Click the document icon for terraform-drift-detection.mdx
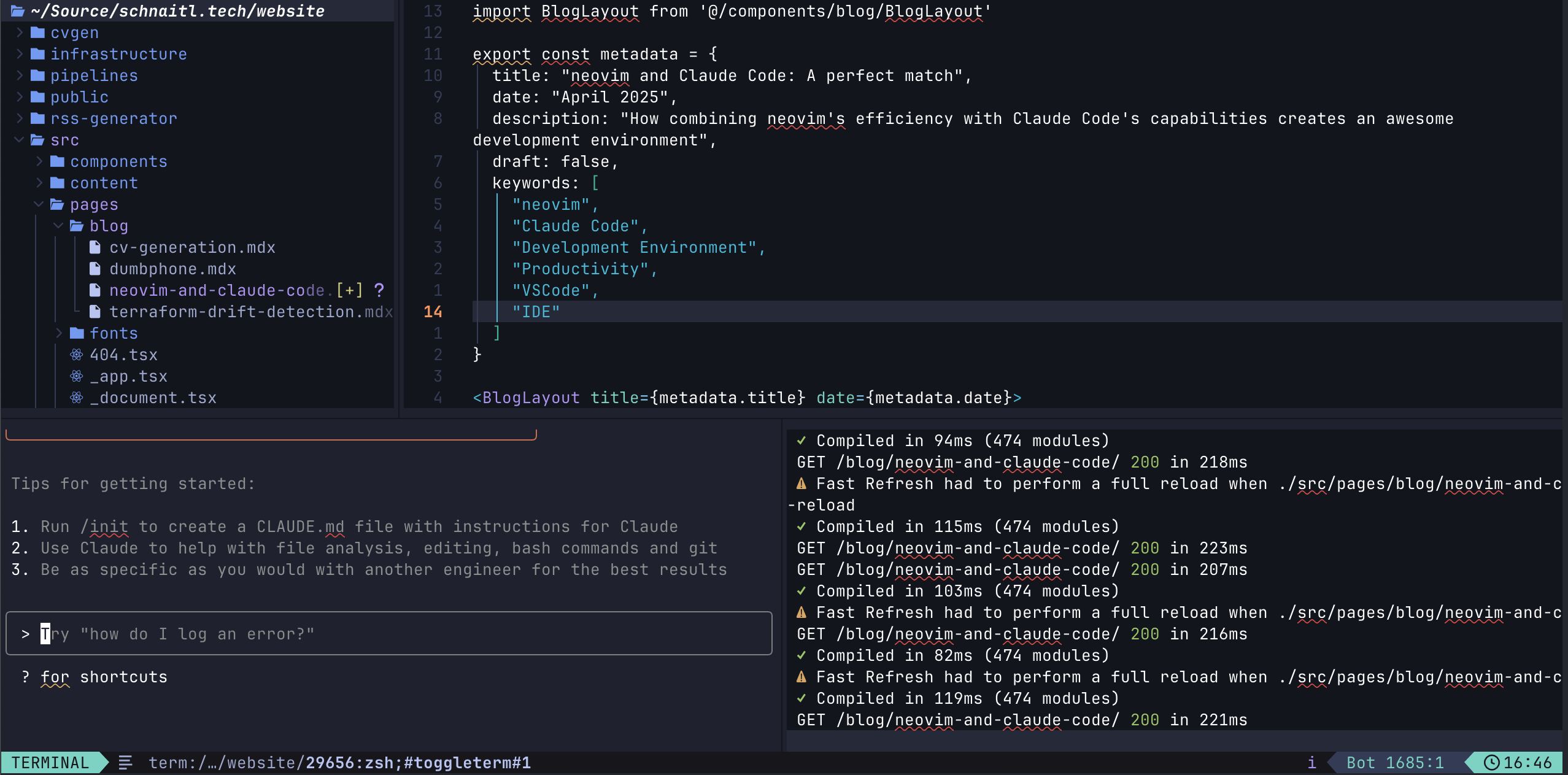 pos(95,312)
